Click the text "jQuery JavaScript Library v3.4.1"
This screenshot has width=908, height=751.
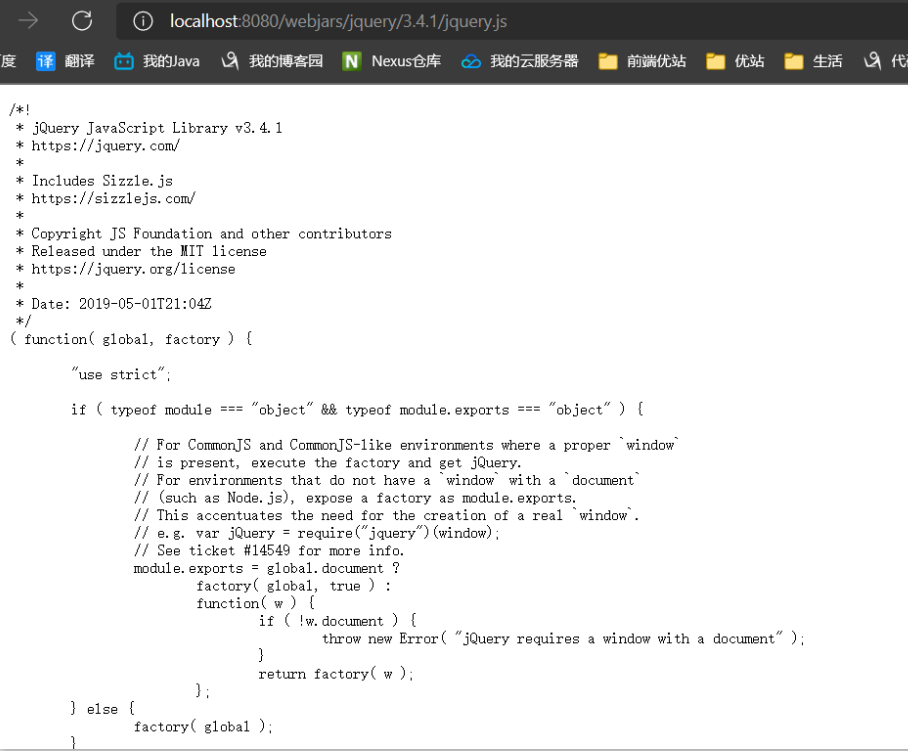(157, 128)
